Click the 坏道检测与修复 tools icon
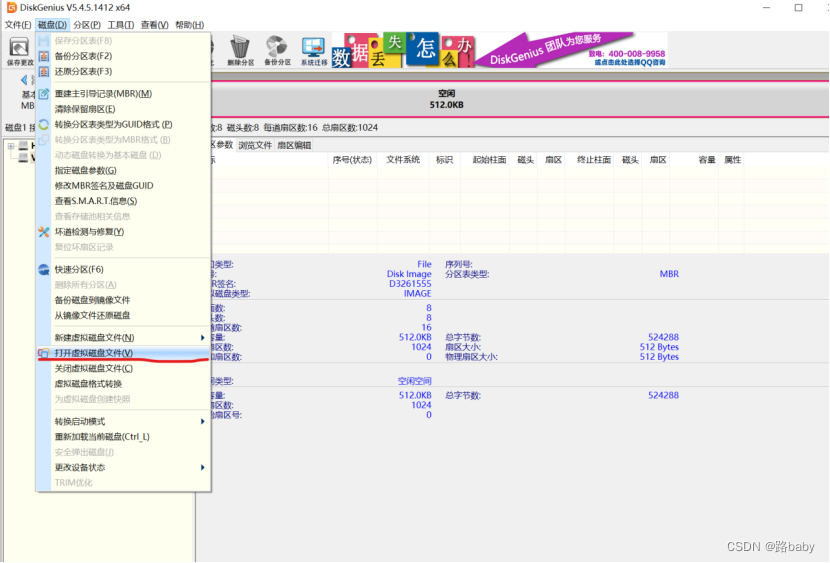Viewport: 830px width, 563px height. [44, 232]
